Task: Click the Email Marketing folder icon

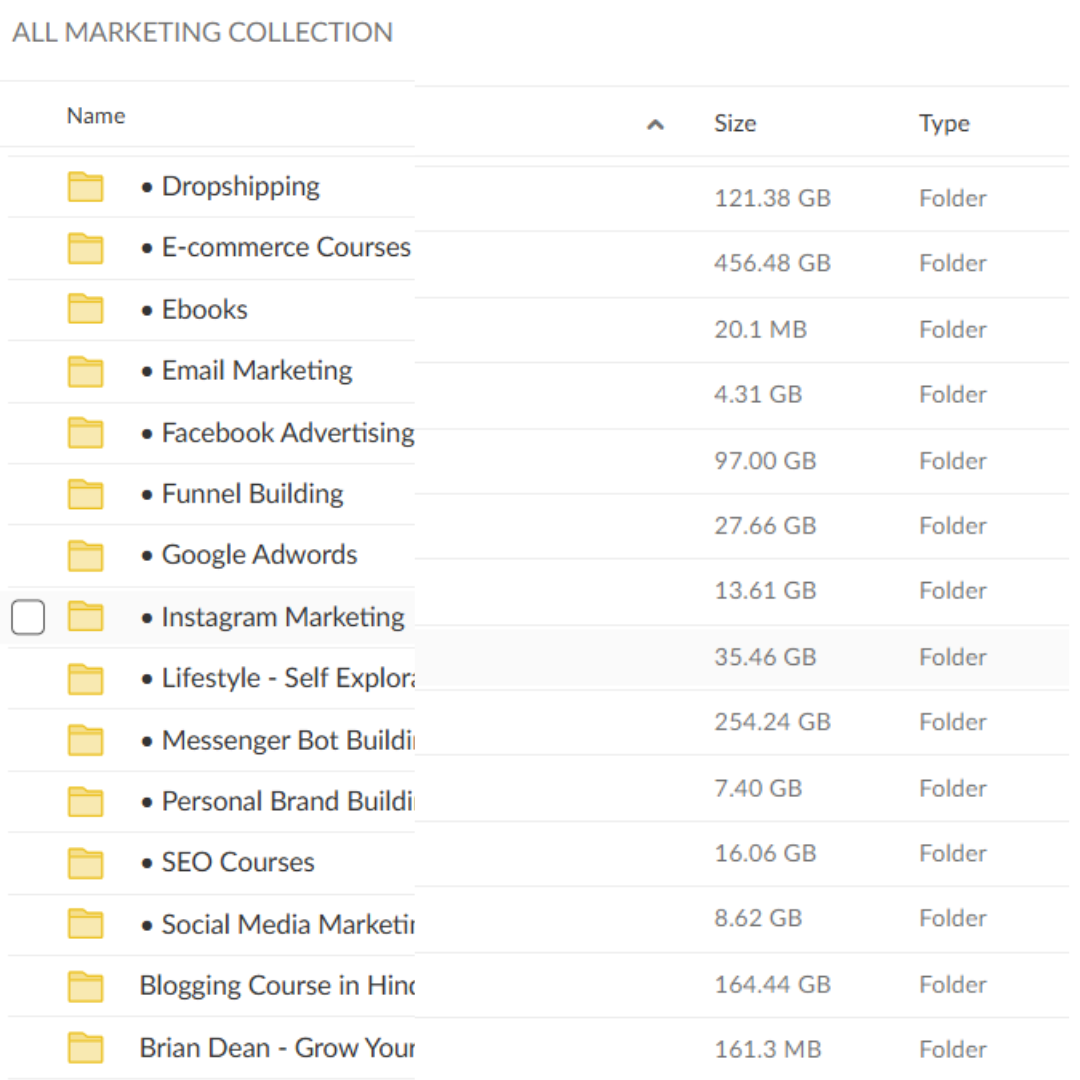Action: (85, 370)
